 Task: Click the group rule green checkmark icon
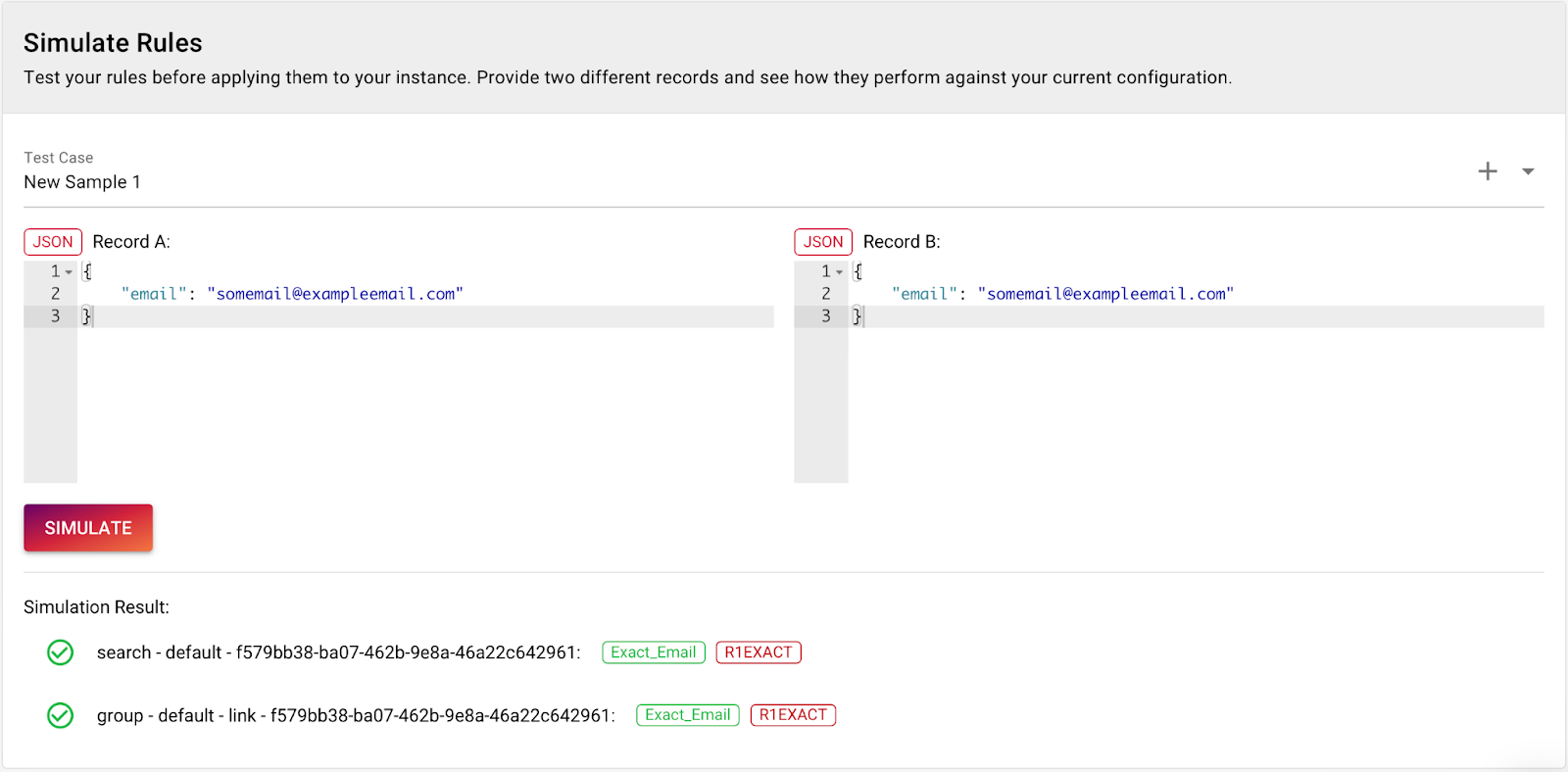61,715
